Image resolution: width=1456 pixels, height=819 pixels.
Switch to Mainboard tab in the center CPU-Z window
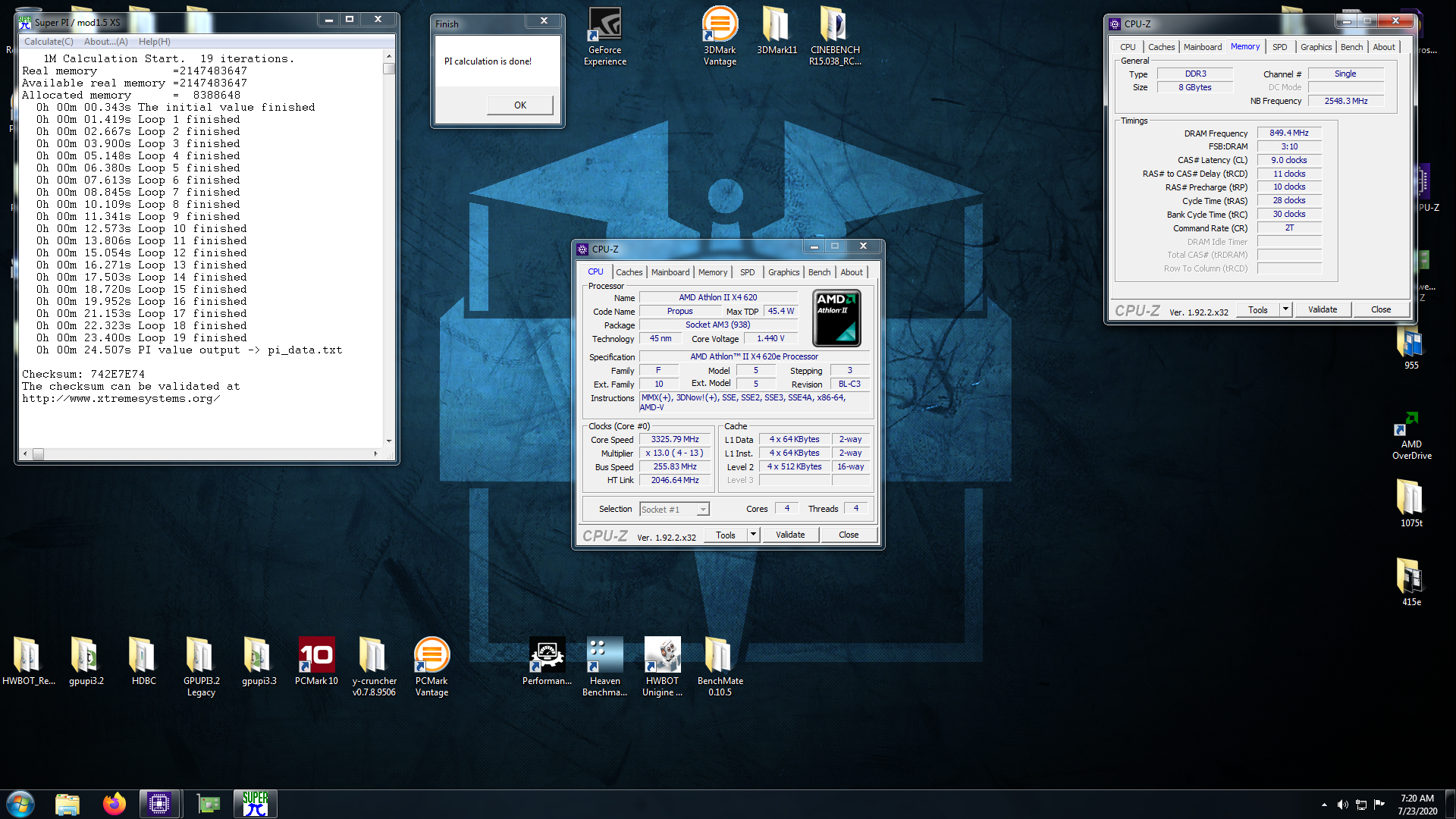pyautogui.click(x=670, y=272)
